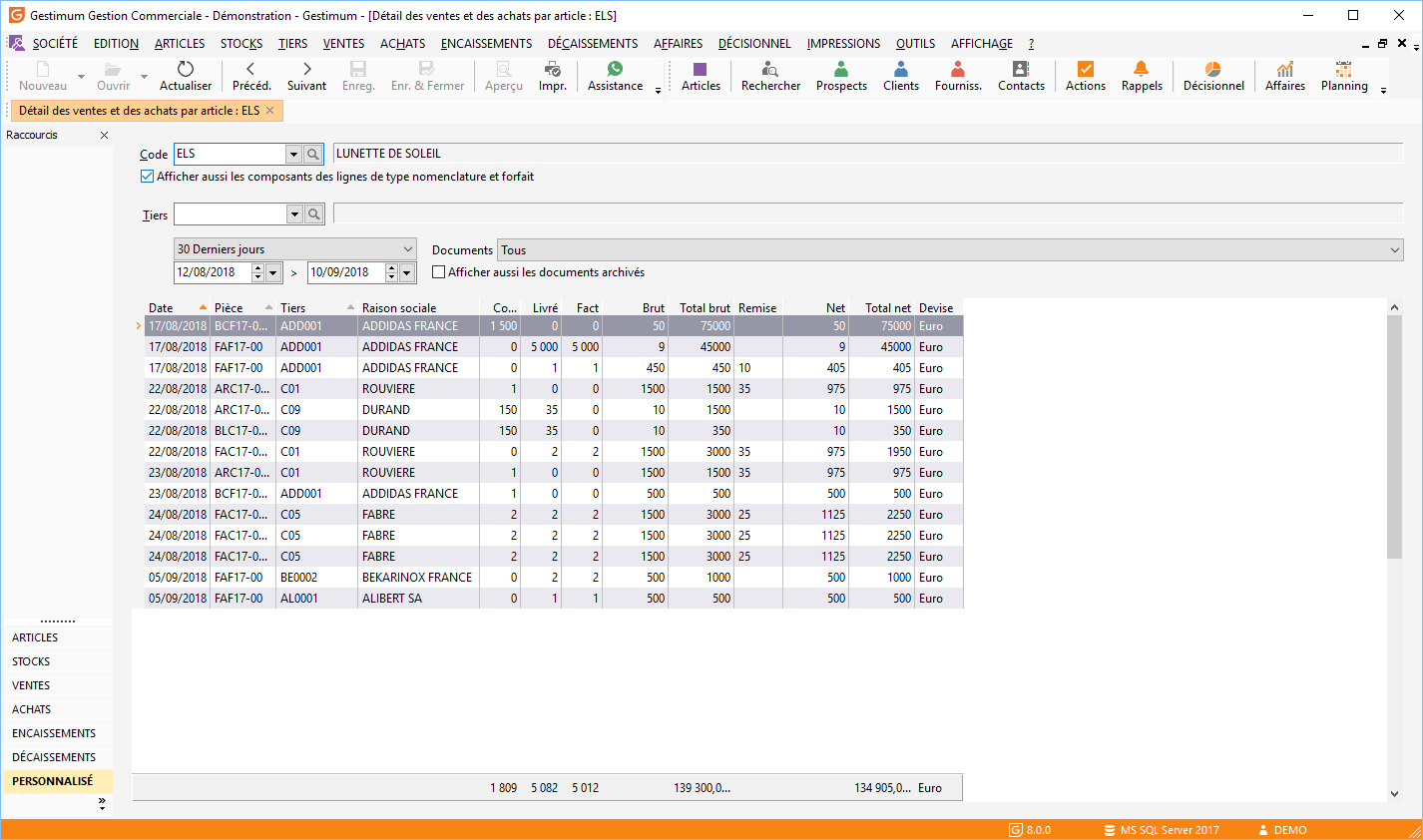Click the Rechercher toolbar icon
Image resolution: width=1423 pixels, height=840 pixels.
(x=770, y=69)
